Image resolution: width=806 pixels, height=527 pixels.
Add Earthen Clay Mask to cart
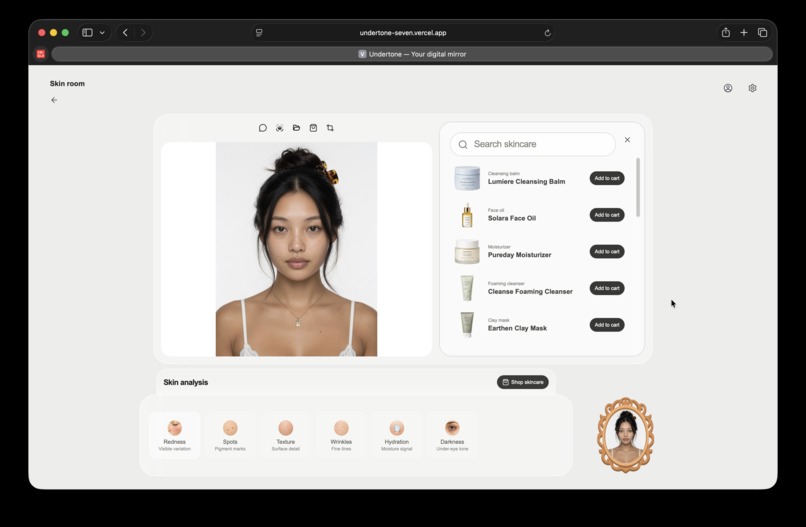607,324
